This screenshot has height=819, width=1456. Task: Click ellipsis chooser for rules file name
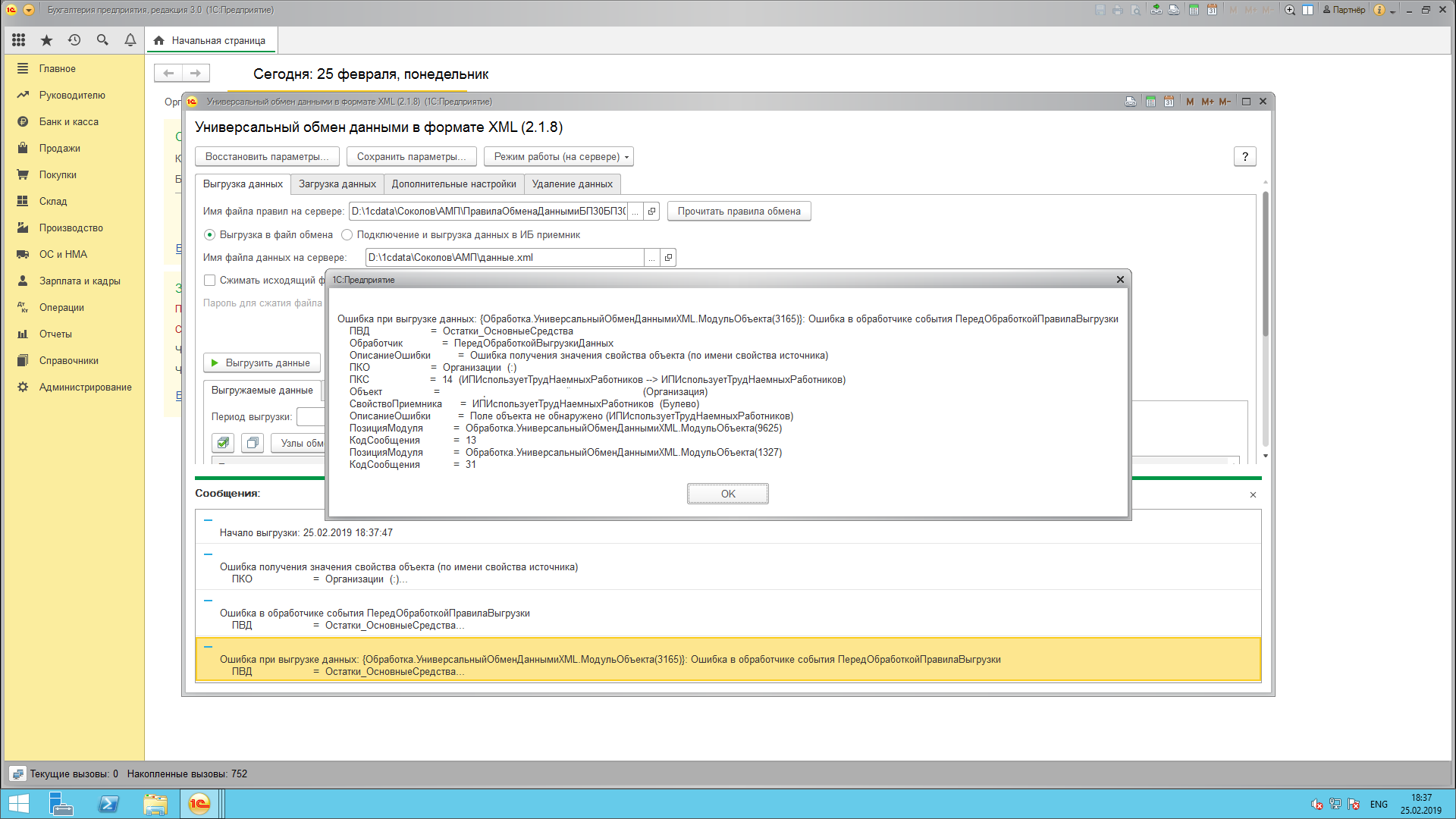click(x=635, y=212)
